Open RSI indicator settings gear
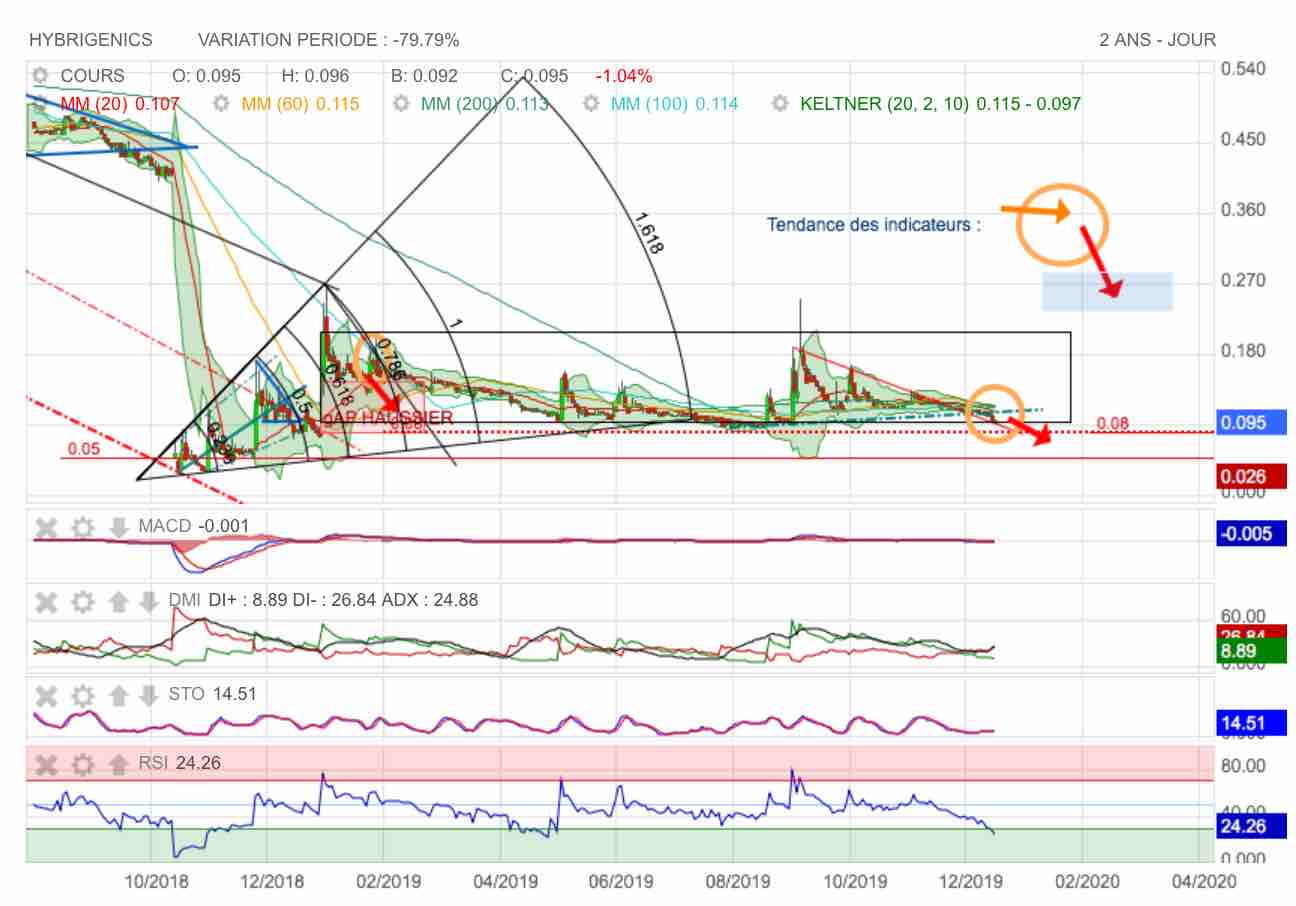Screen dimensions: 1296x906 [83, 765]
